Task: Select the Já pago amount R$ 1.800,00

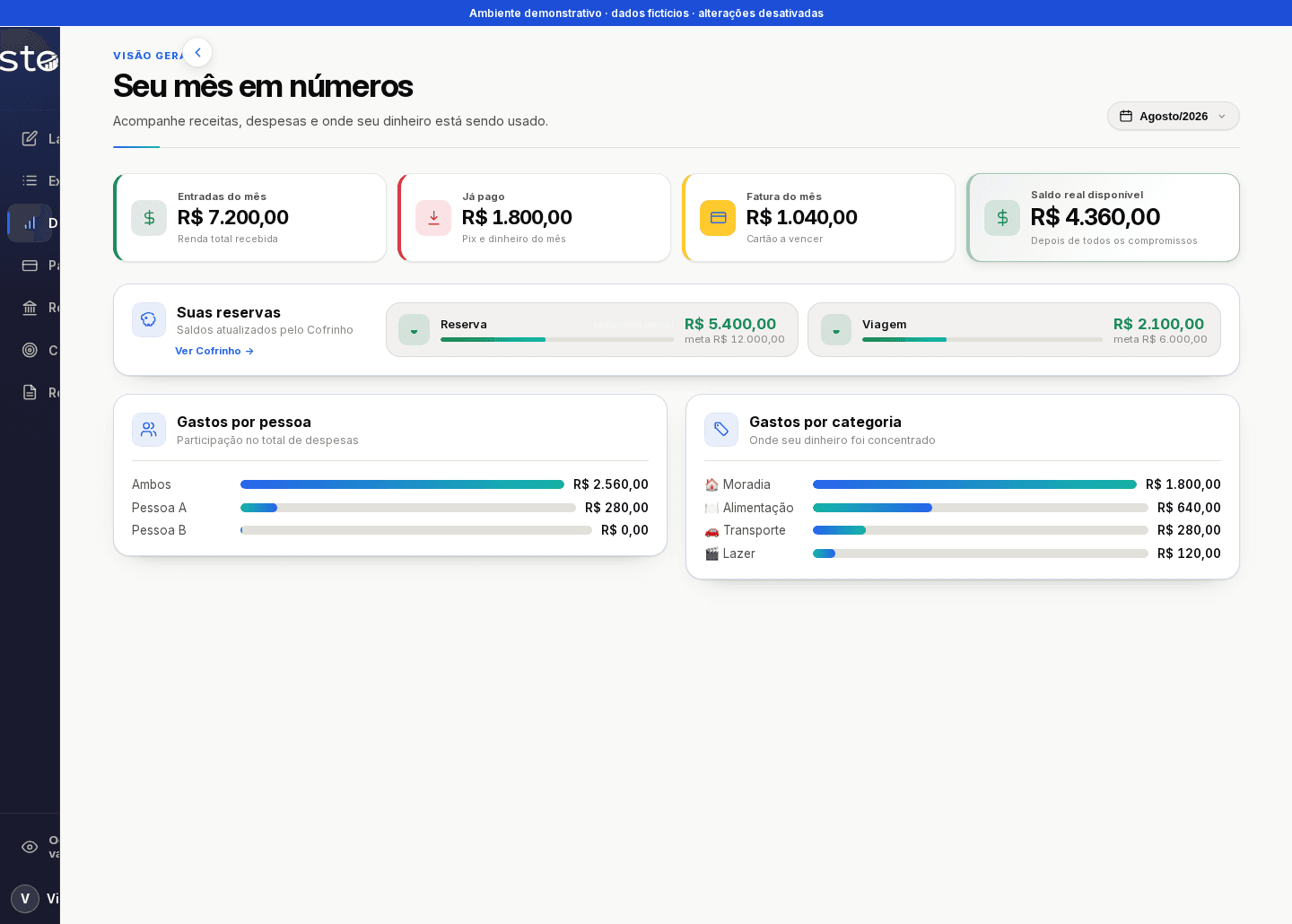Action: click(517, 217)
